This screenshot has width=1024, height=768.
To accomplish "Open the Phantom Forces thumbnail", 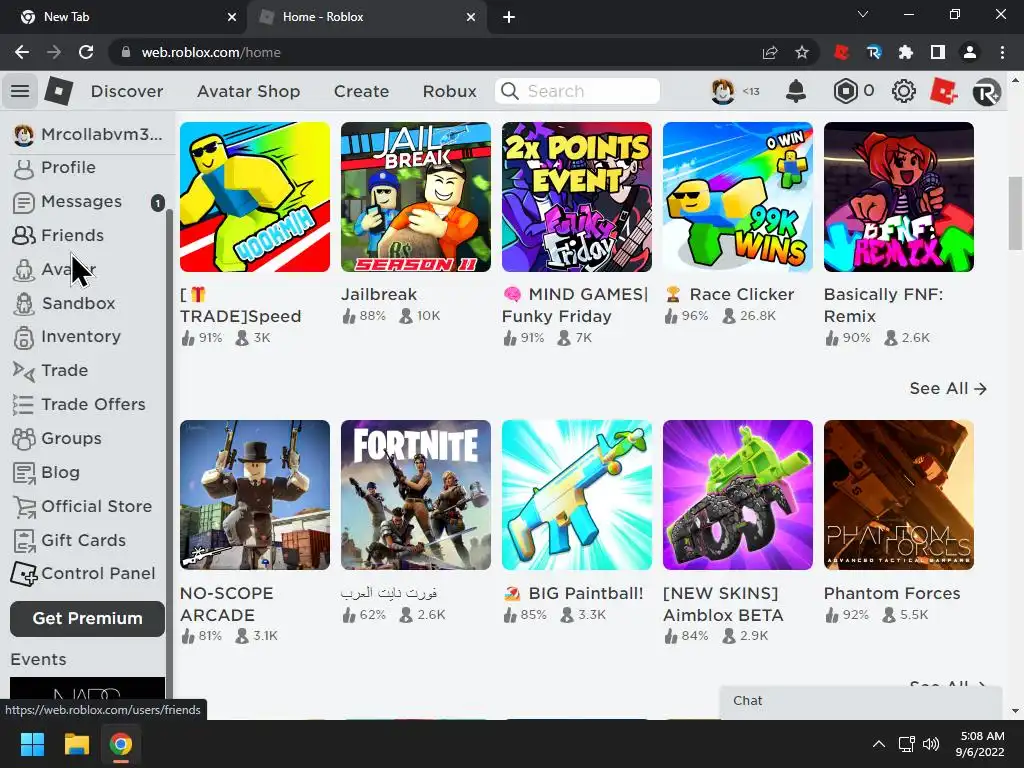I will (899, 495).
